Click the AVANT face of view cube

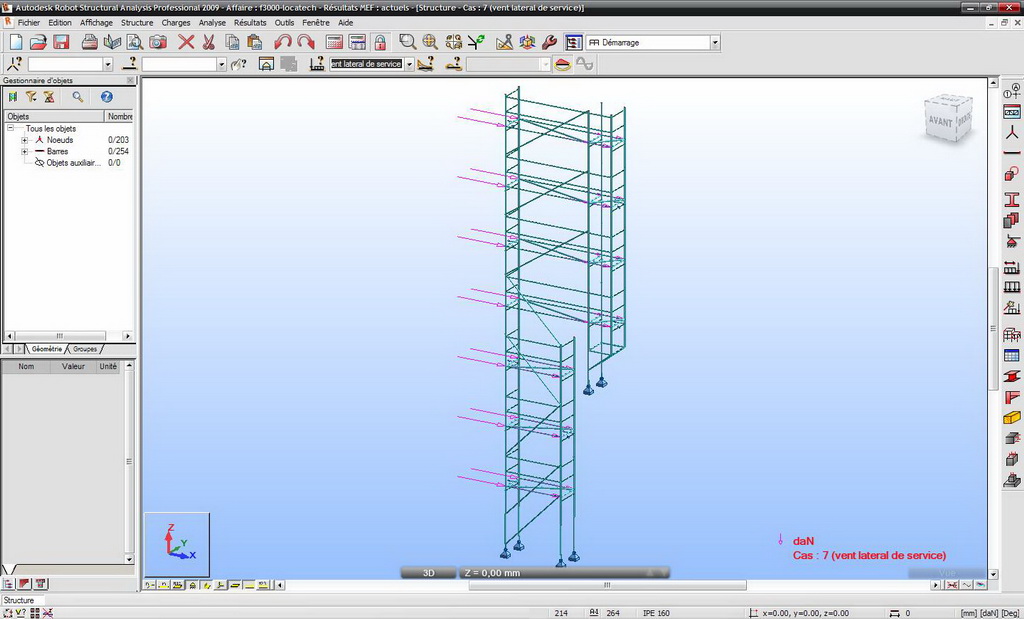coord(940,121)
